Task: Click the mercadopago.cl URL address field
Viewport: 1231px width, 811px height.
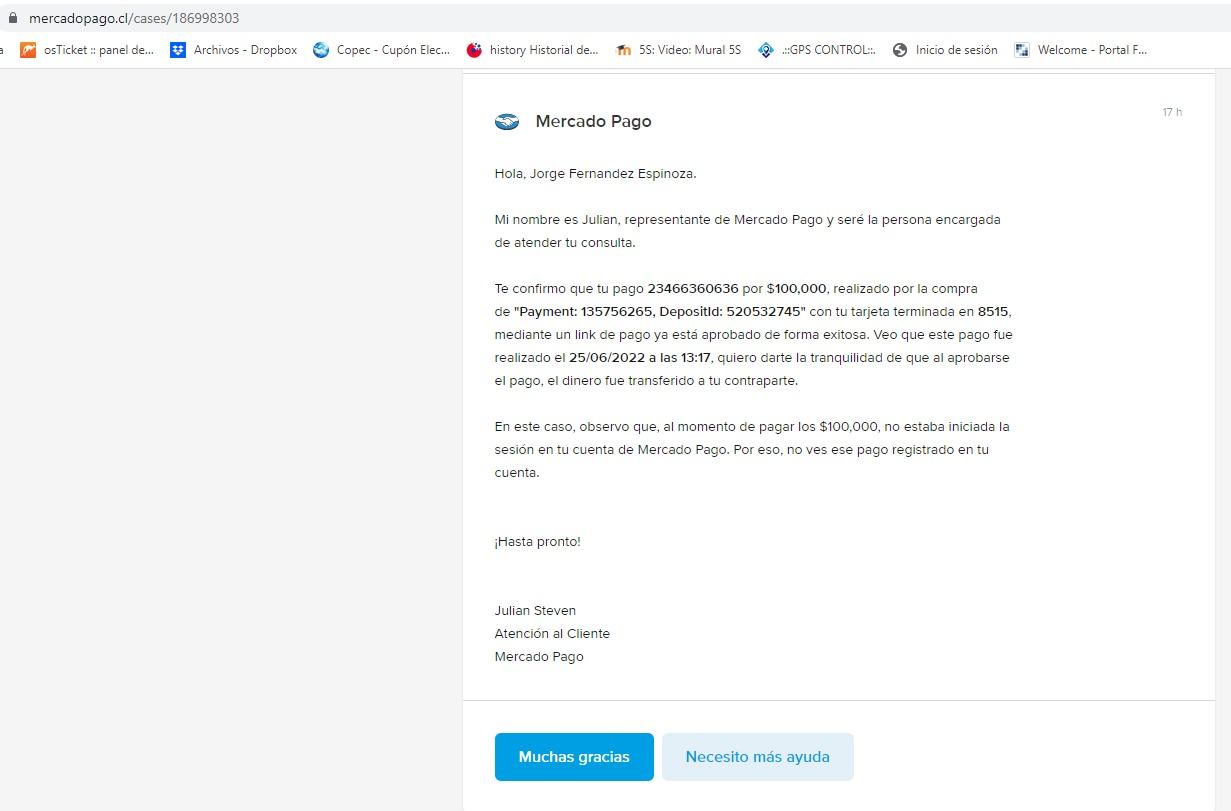Action: click(x=134, y=18)
